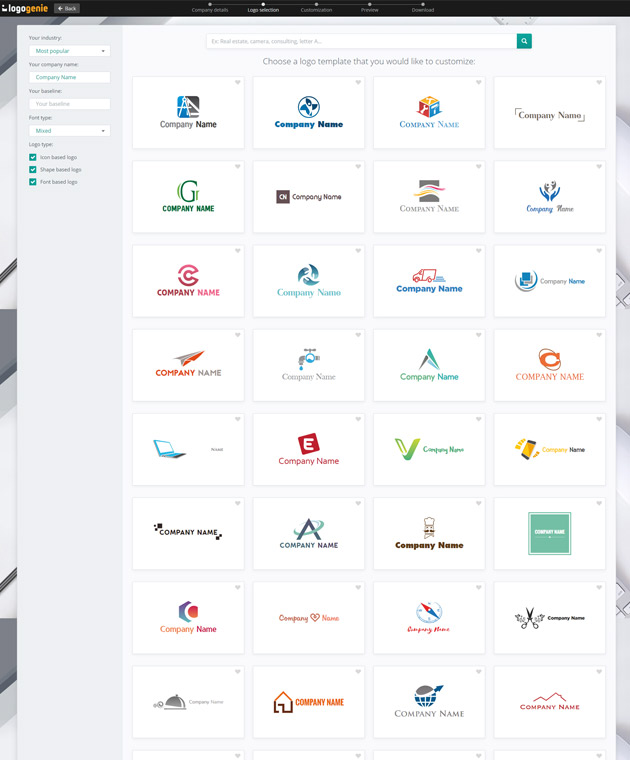The height and width of the screenshot is (760, 630).
Task: Focus the logo search input field
Action: pyautogui.click(x=362, y=41)
